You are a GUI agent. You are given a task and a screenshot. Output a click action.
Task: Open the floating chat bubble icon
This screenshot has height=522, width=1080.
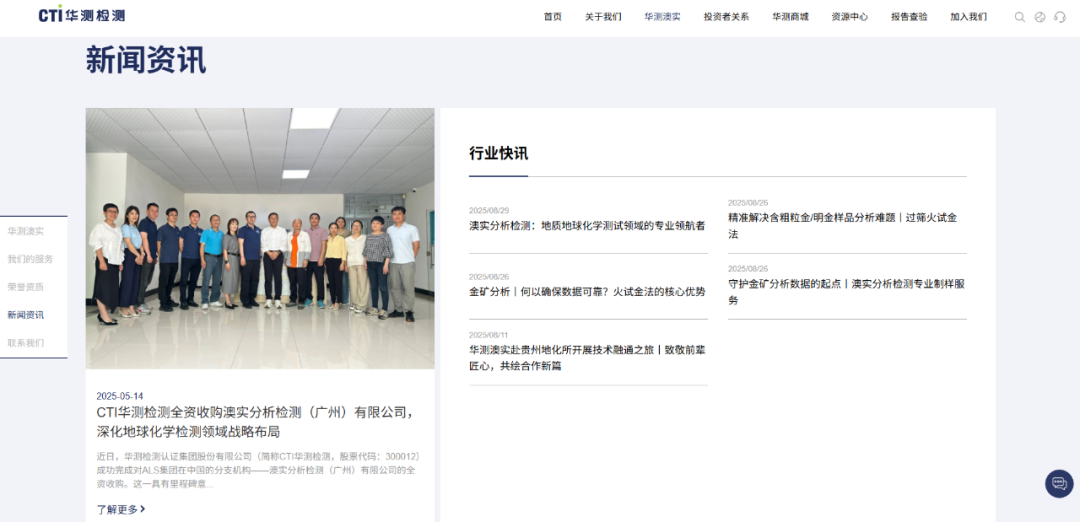(x=1059, y=483)
